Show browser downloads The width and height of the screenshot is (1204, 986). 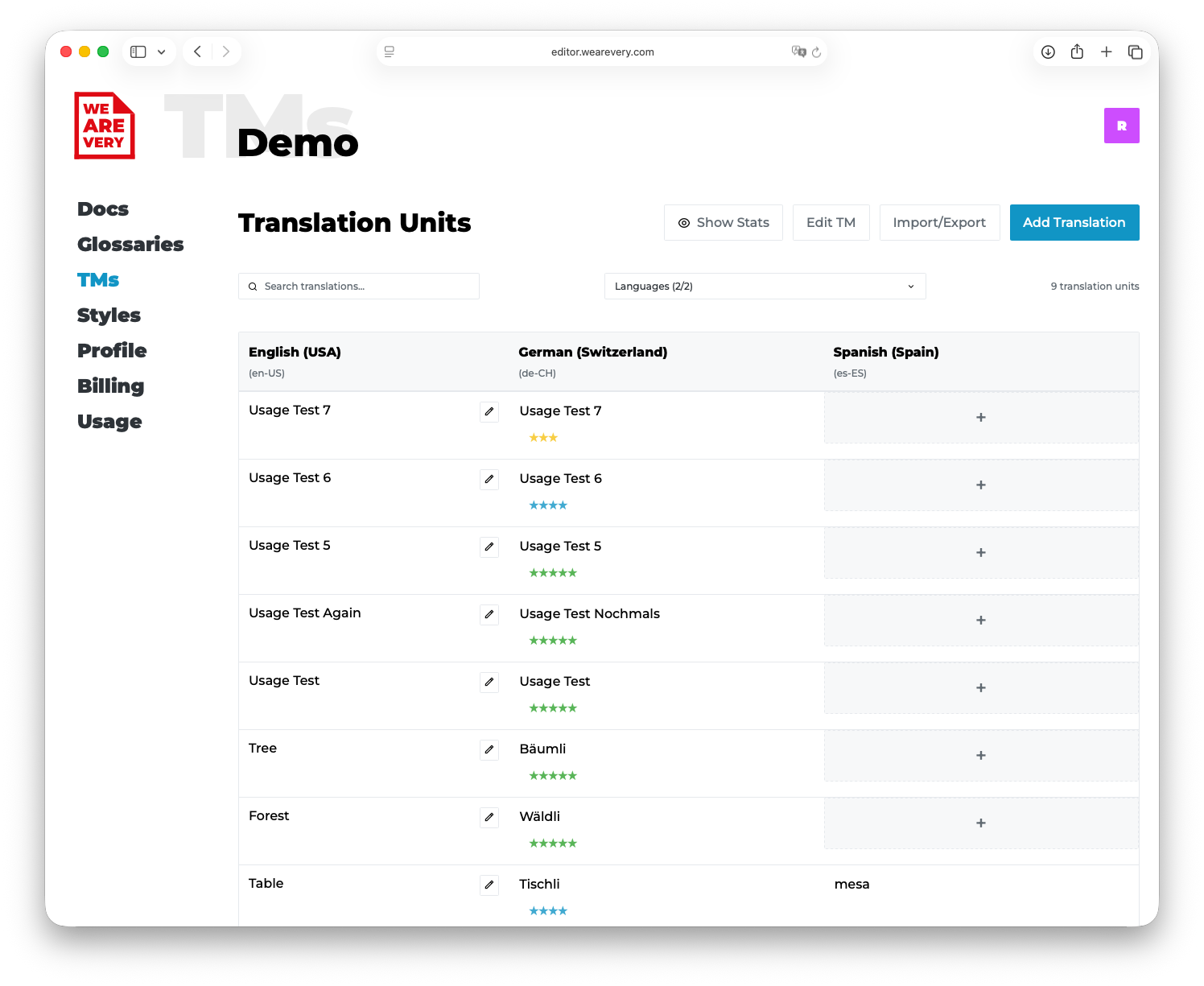pyautogui.click(x=1048, y=52)
